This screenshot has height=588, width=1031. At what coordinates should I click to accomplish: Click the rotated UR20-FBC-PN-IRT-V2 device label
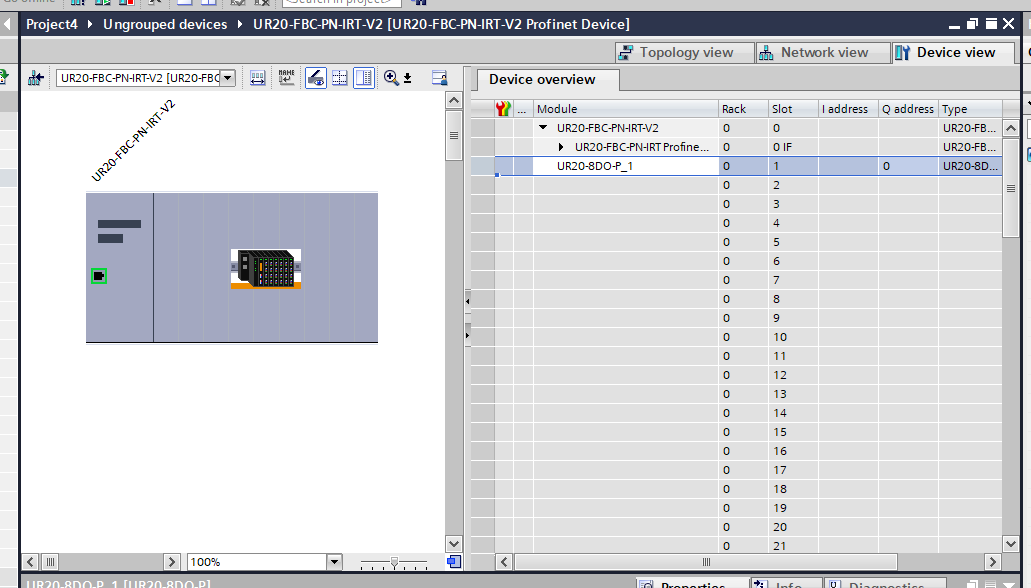[x=133, y=141]
